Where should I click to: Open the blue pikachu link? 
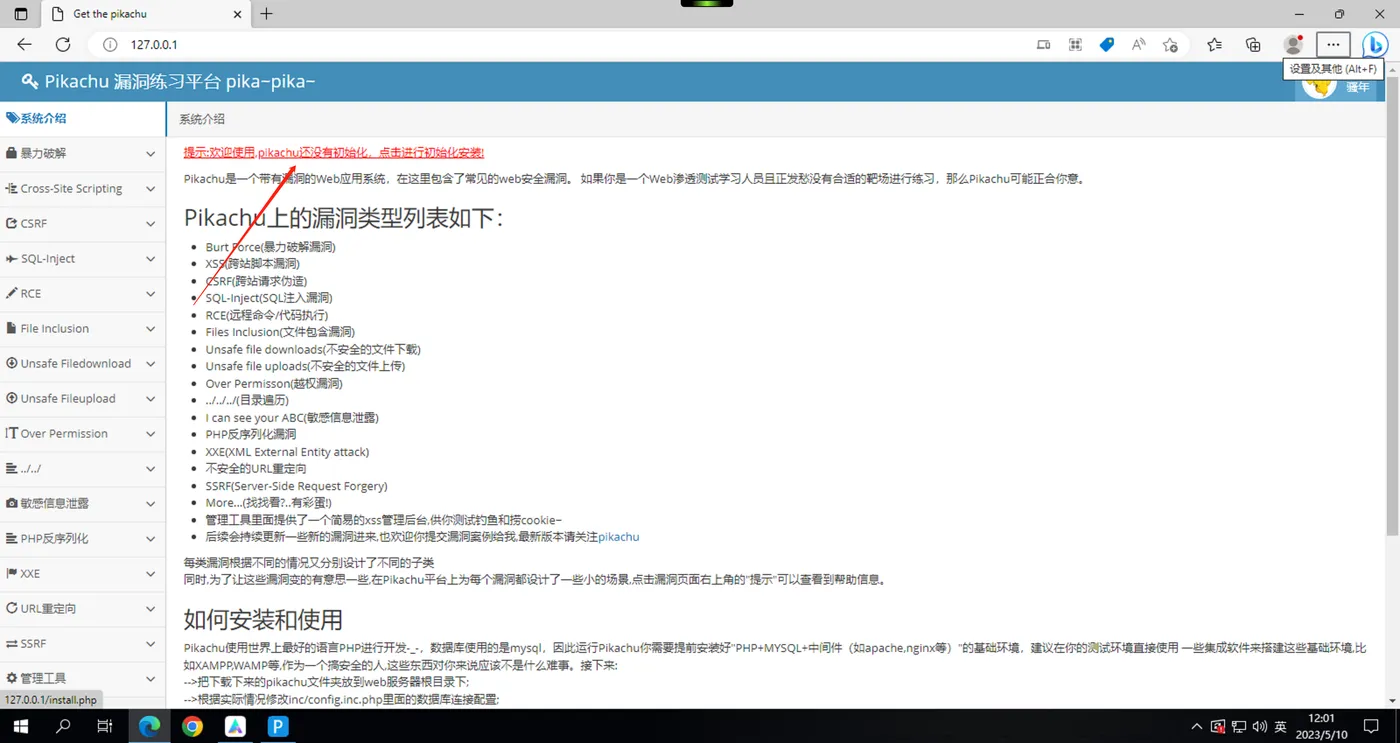[x=618, y=537]
